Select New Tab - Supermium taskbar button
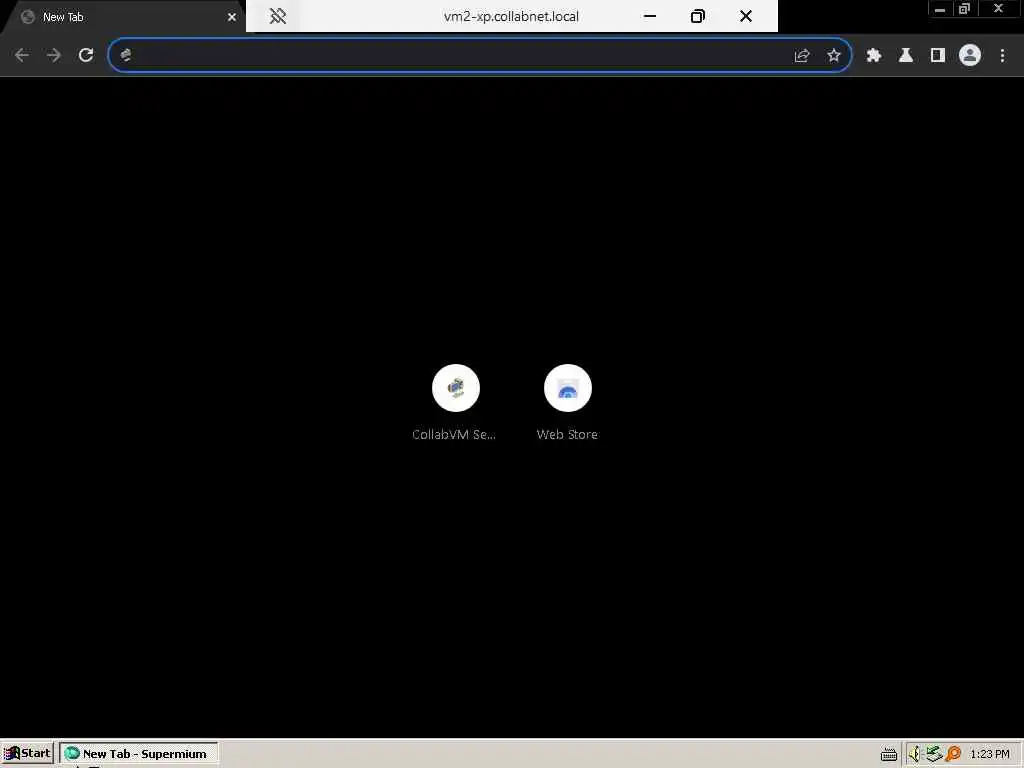The image size is (1024, 768). (x=138, y=754)
